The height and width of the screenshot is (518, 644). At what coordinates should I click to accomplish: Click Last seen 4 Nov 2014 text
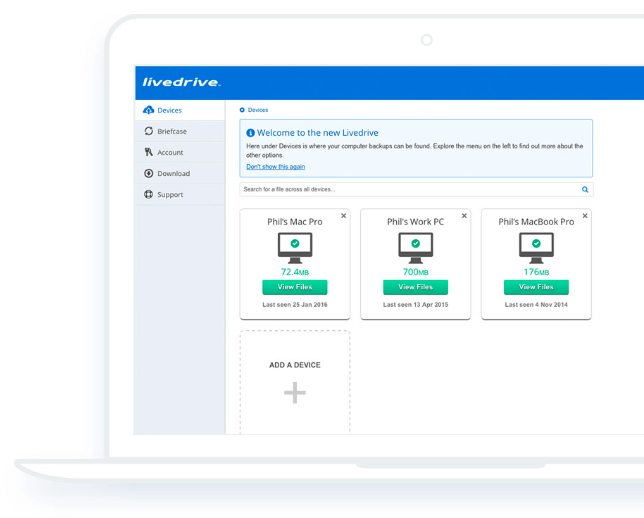point(536,305)
